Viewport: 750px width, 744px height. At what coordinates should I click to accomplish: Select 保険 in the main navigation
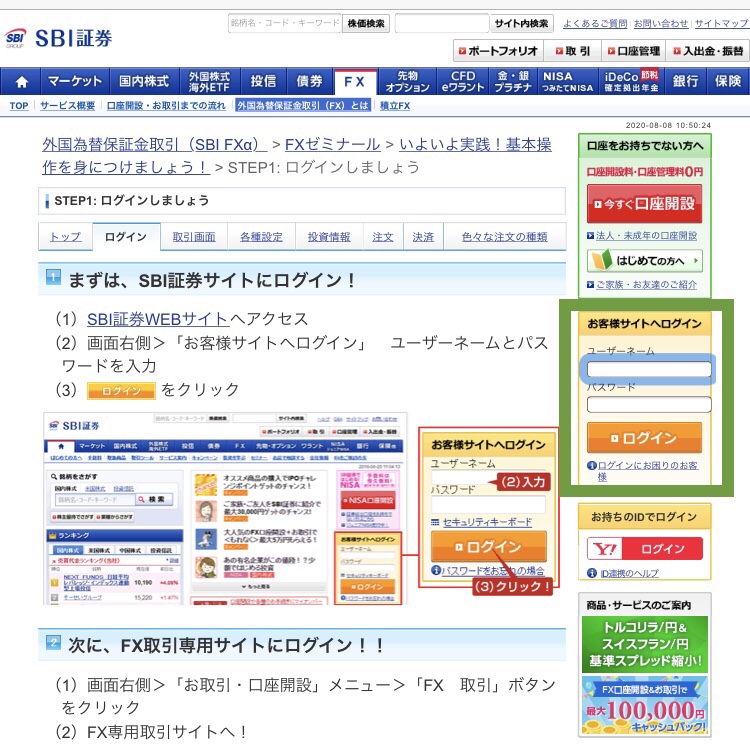tap(728, 82)
